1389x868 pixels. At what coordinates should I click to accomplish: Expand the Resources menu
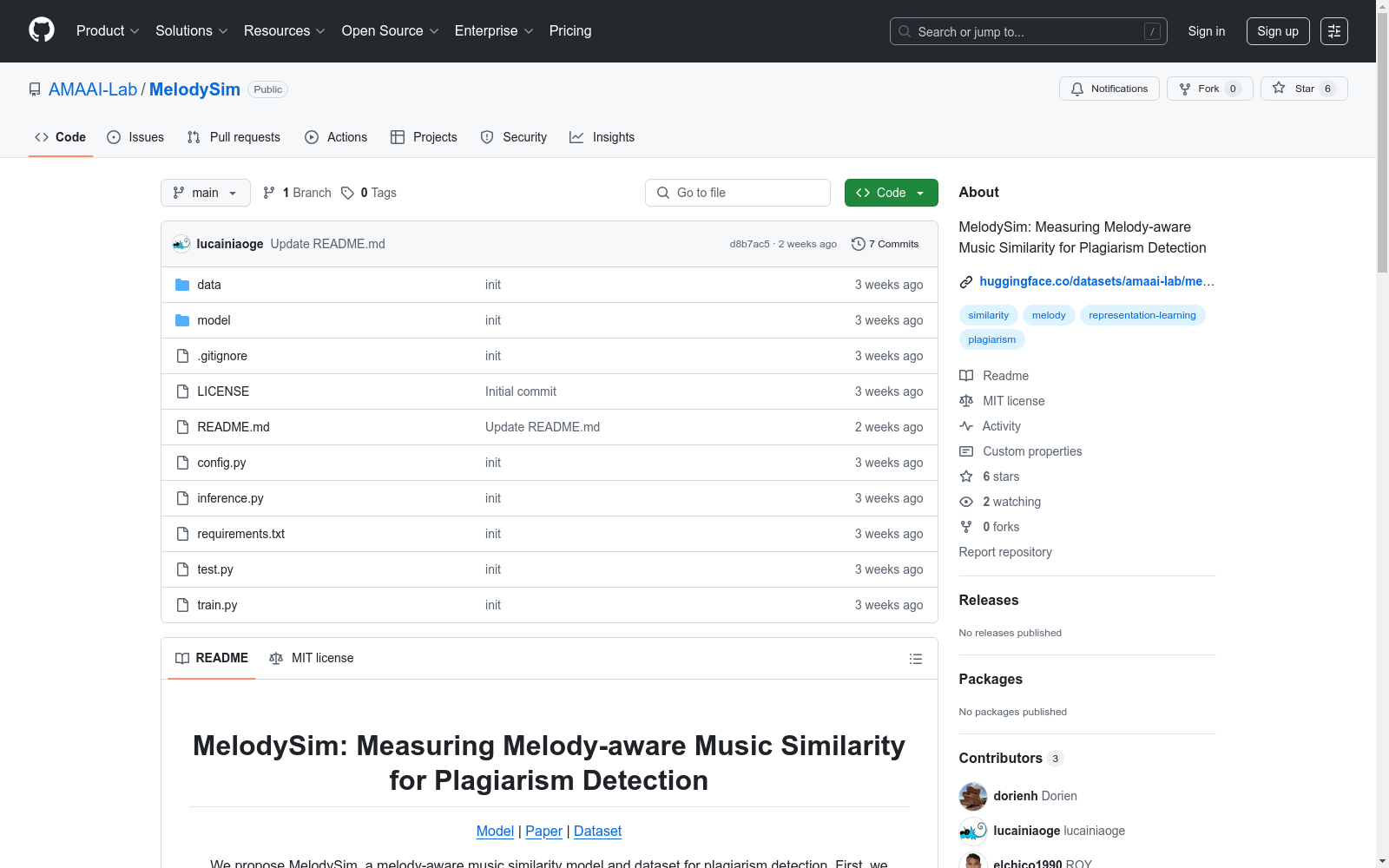285,31
